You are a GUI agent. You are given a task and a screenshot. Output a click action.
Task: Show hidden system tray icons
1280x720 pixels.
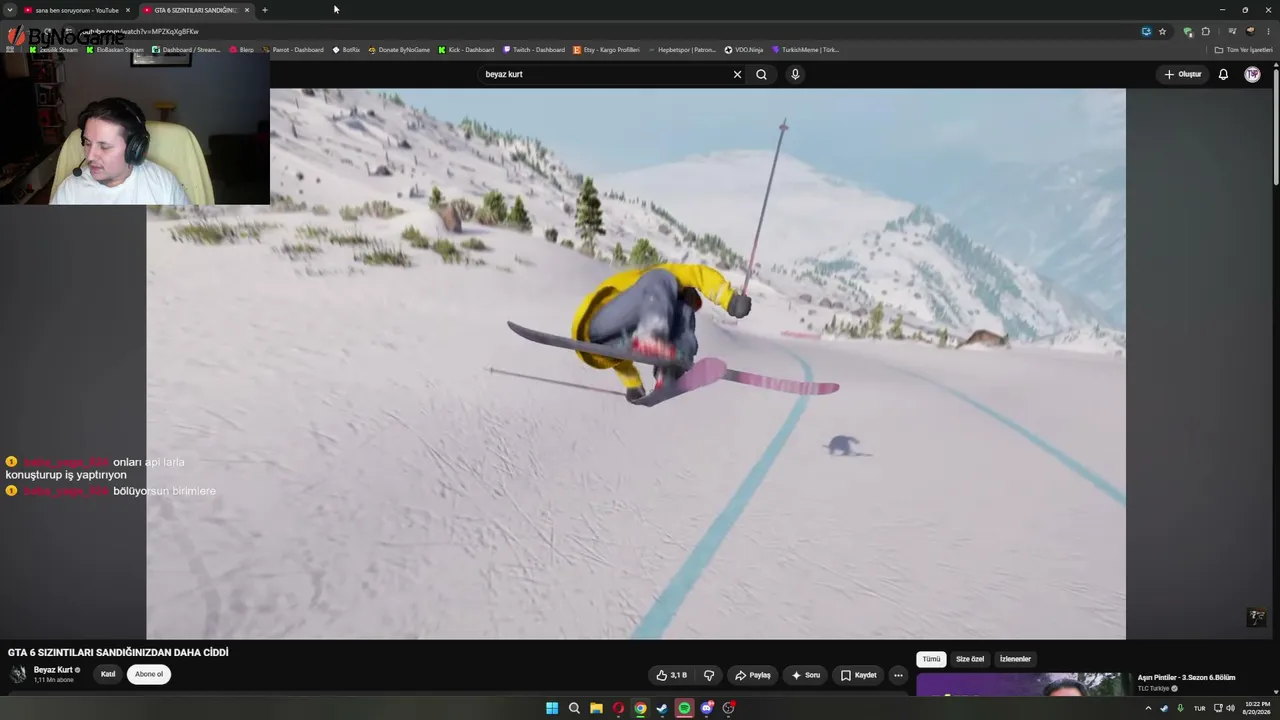(x=1148, y=708)
